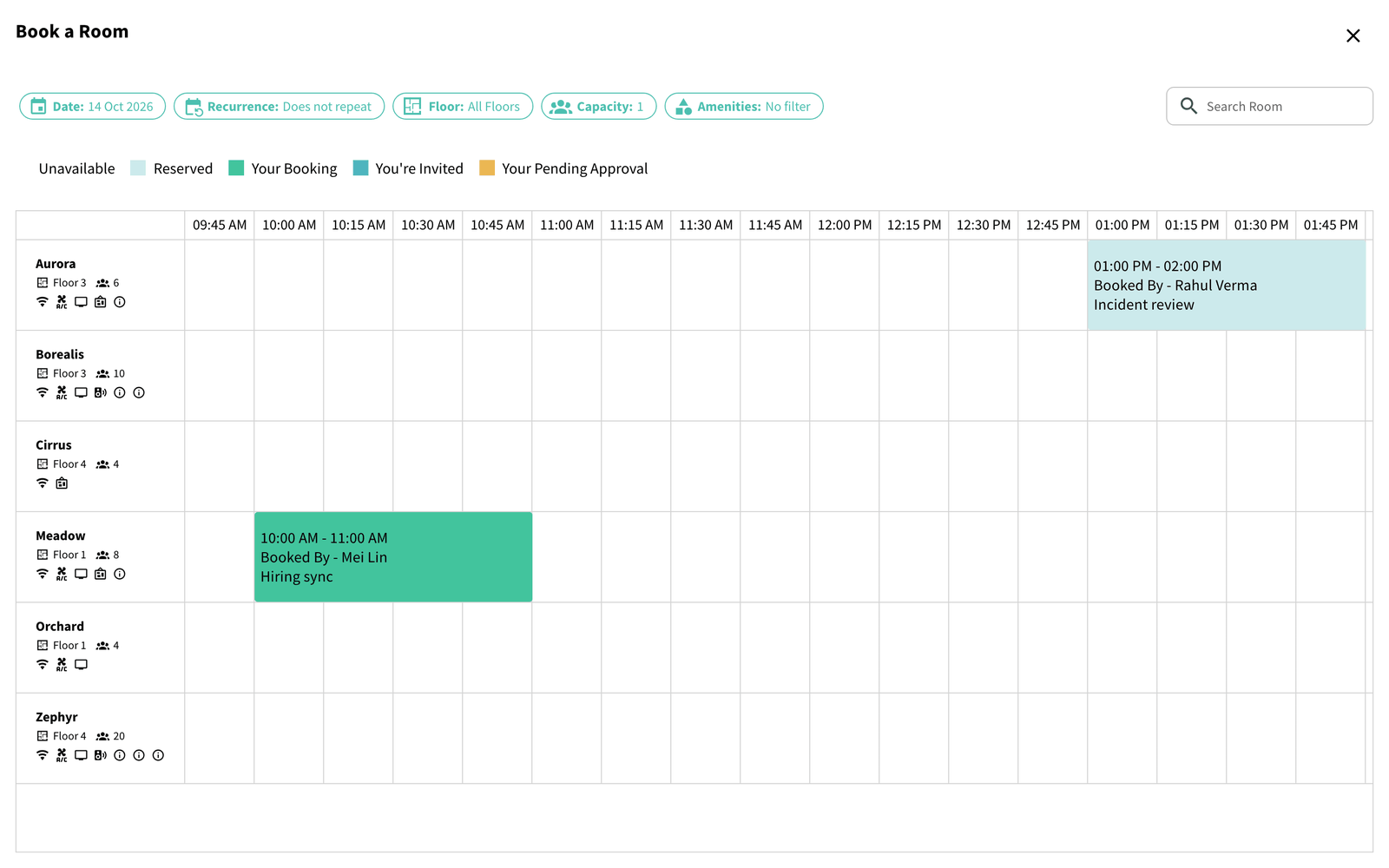This screenshot has width=1389, height=868.
Task: Click the magnifier icon in Search Room
Action: (x=1188, y=106)
